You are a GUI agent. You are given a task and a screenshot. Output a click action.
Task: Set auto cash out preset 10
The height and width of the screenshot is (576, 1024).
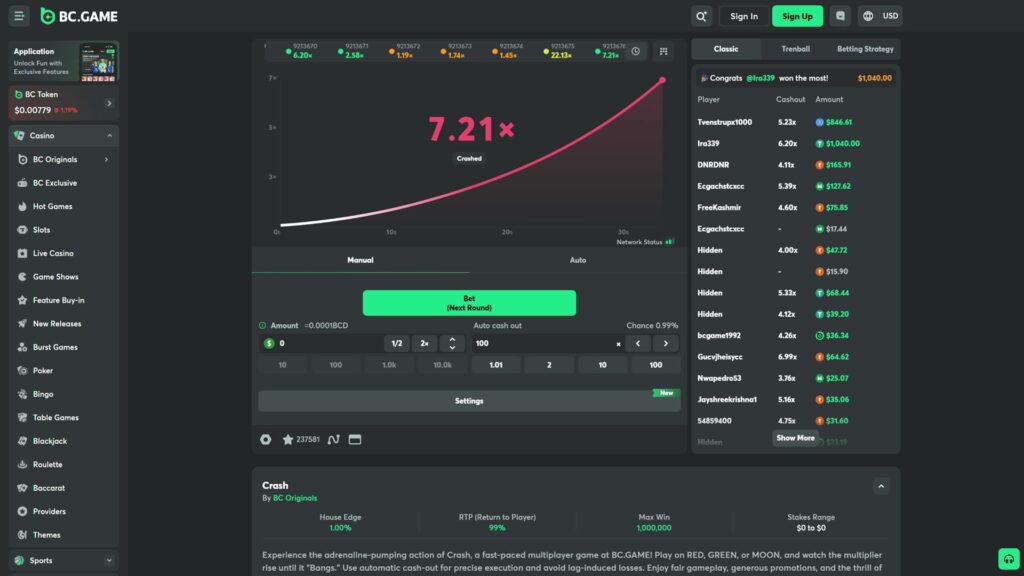coord(602,365)
